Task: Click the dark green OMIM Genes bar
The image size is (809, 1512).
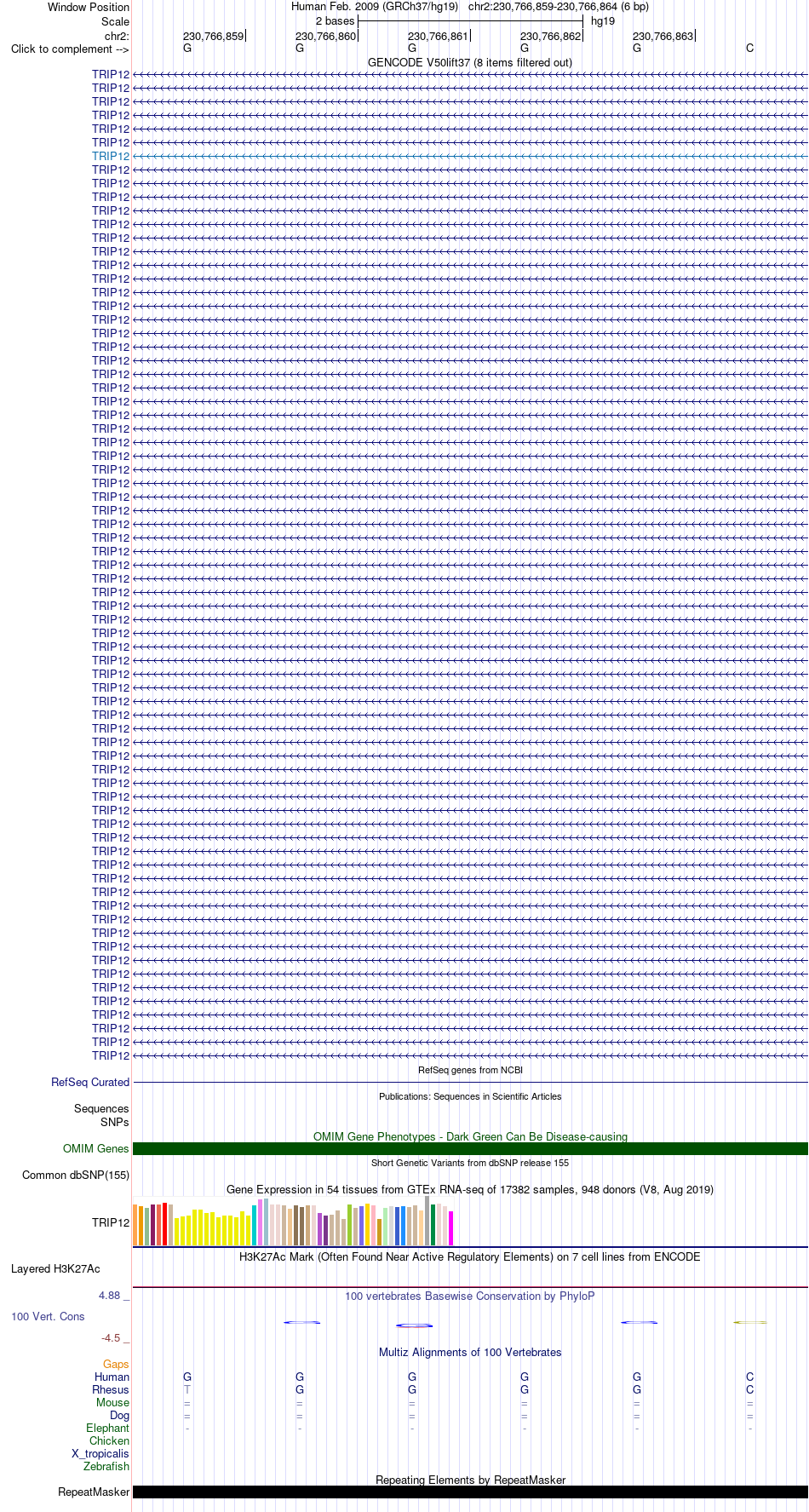Action: pos(470,1149)
